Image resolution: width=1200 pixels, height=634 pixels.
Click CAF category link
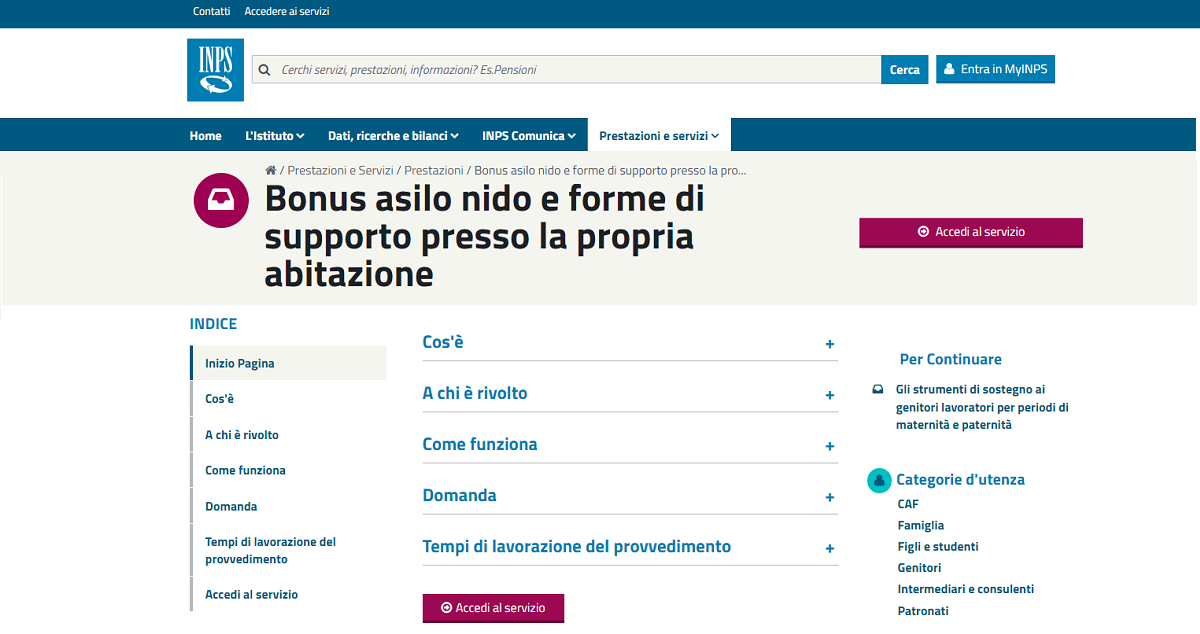(x=908, y=504)
